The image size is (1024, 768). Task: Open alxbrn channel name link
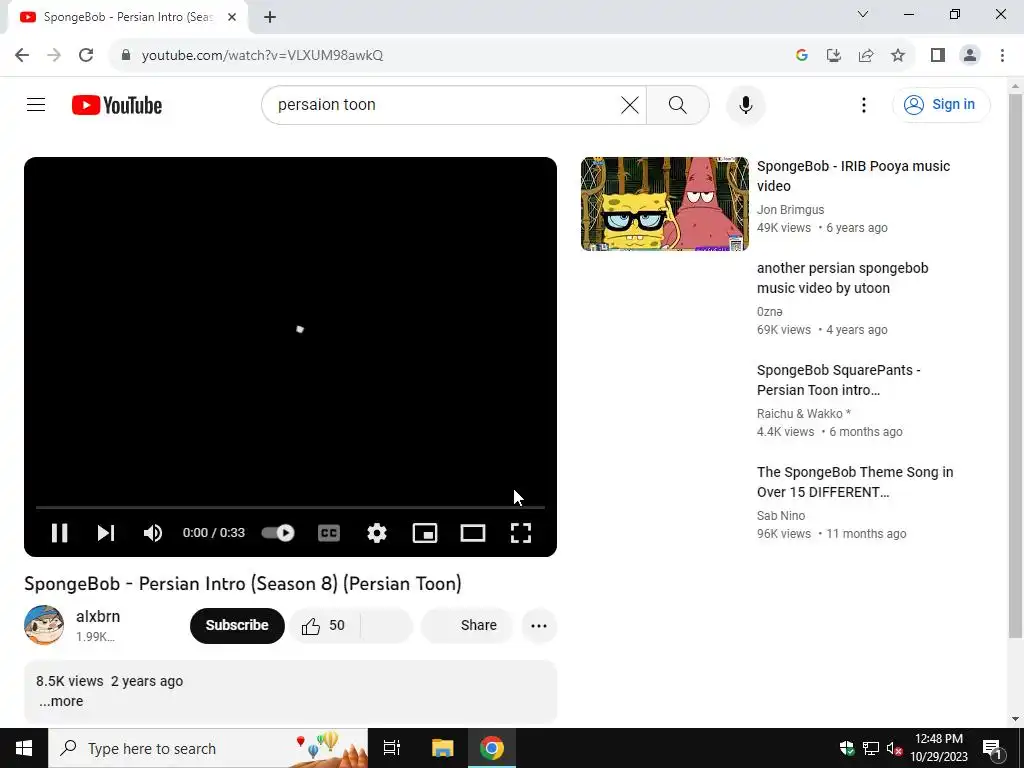click(98, 616)
